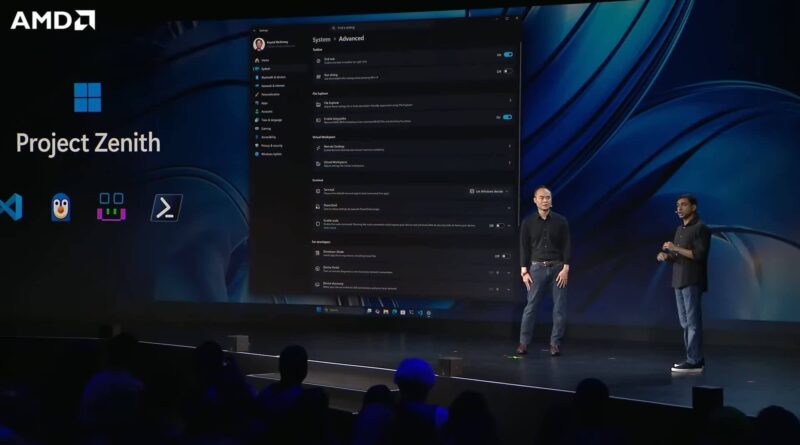
Task: Open the File Explorer settings chevron
Action: [x=510, y=101]
